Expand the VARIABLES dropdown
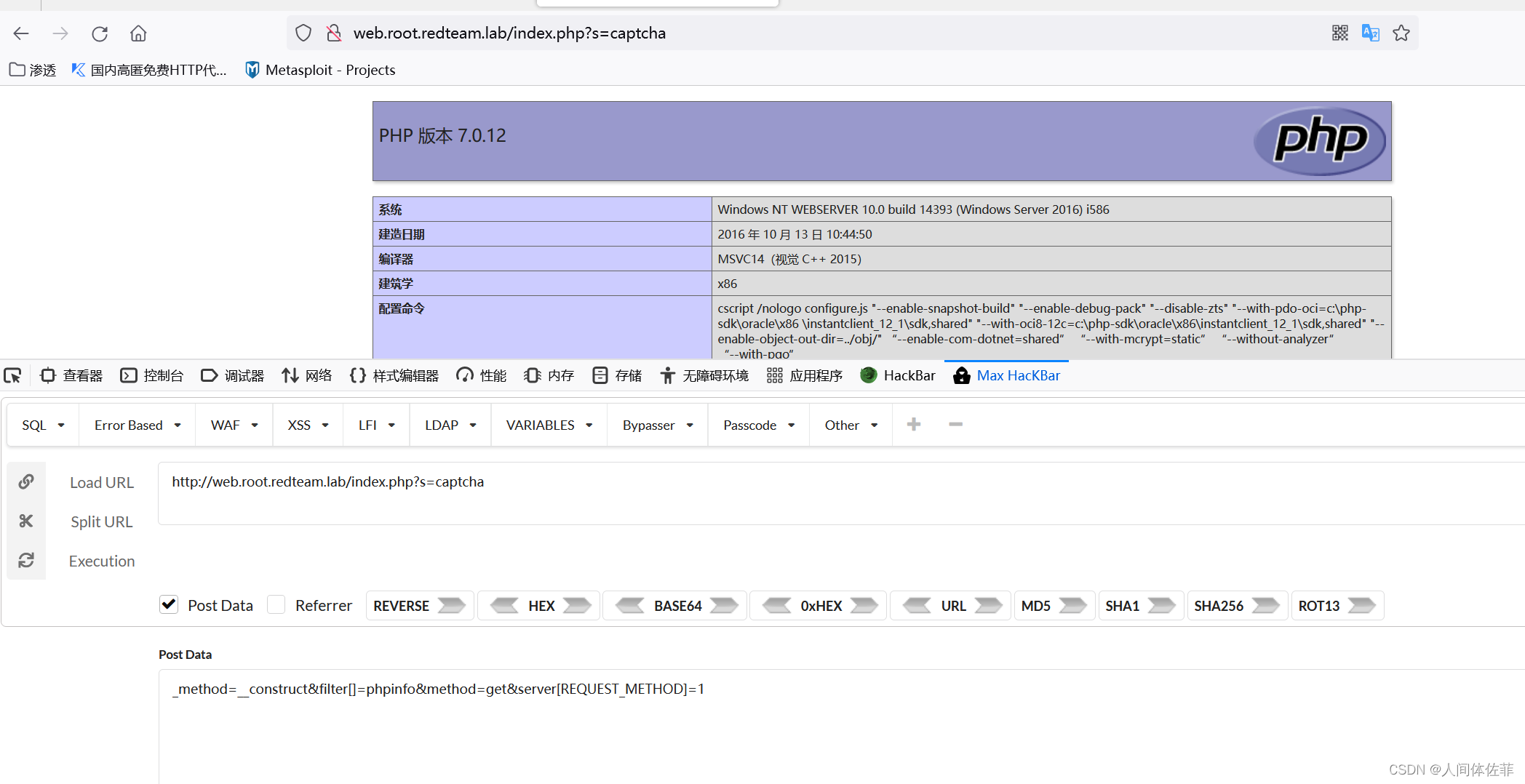This screenshot has width=1525, height=784. pos(549,425)
